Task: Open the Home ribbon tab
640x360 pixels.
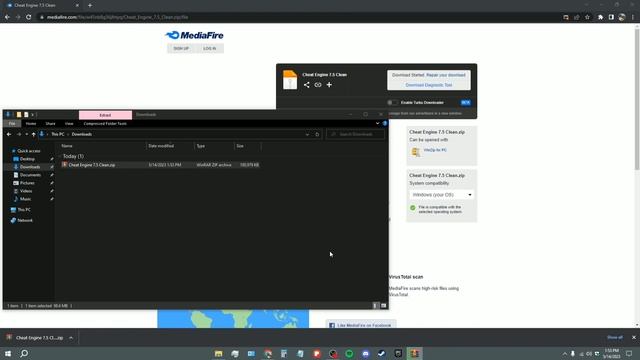Action: (31, 123)
